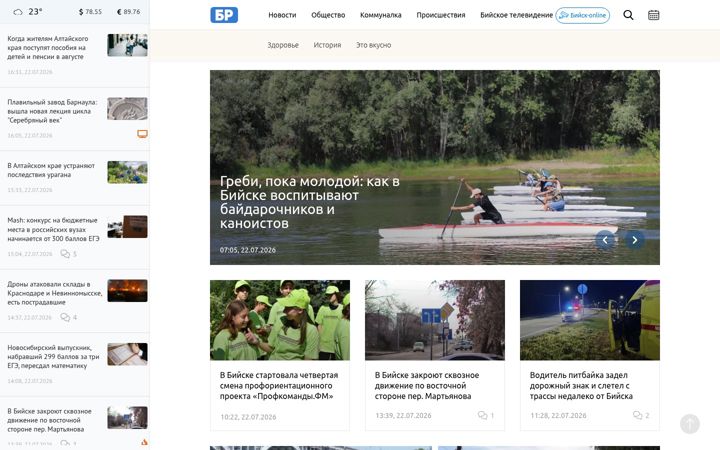720x450 pixels.
Task: Open the Коммуналка section
Action: [381, 15]
